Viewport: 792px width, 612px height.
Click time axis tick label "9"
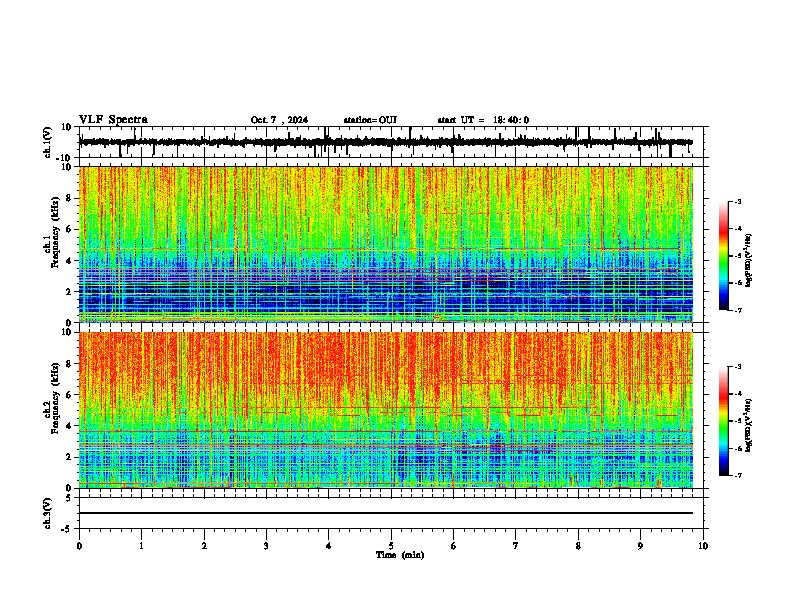click(640, 546)
